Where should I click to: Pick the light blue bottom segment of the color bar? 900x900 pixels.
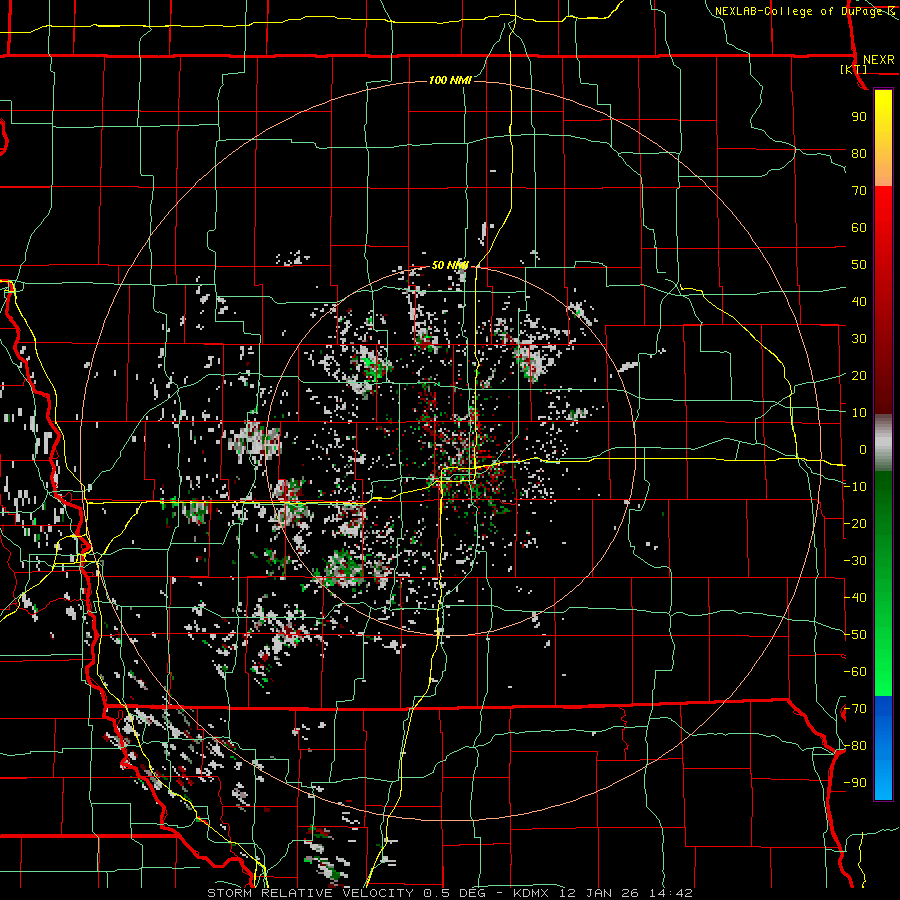tap(883, 778)
